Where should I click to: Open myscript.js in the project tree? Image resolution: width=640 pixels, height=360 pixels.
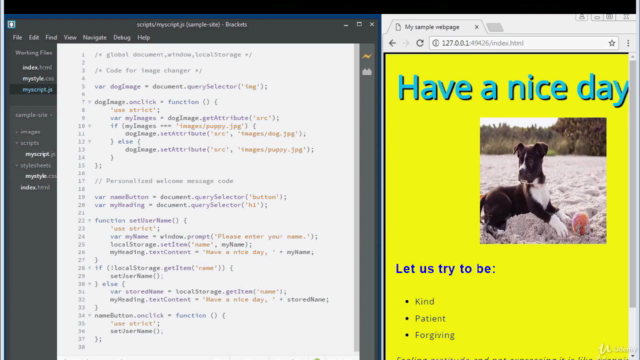coord(40,154)
